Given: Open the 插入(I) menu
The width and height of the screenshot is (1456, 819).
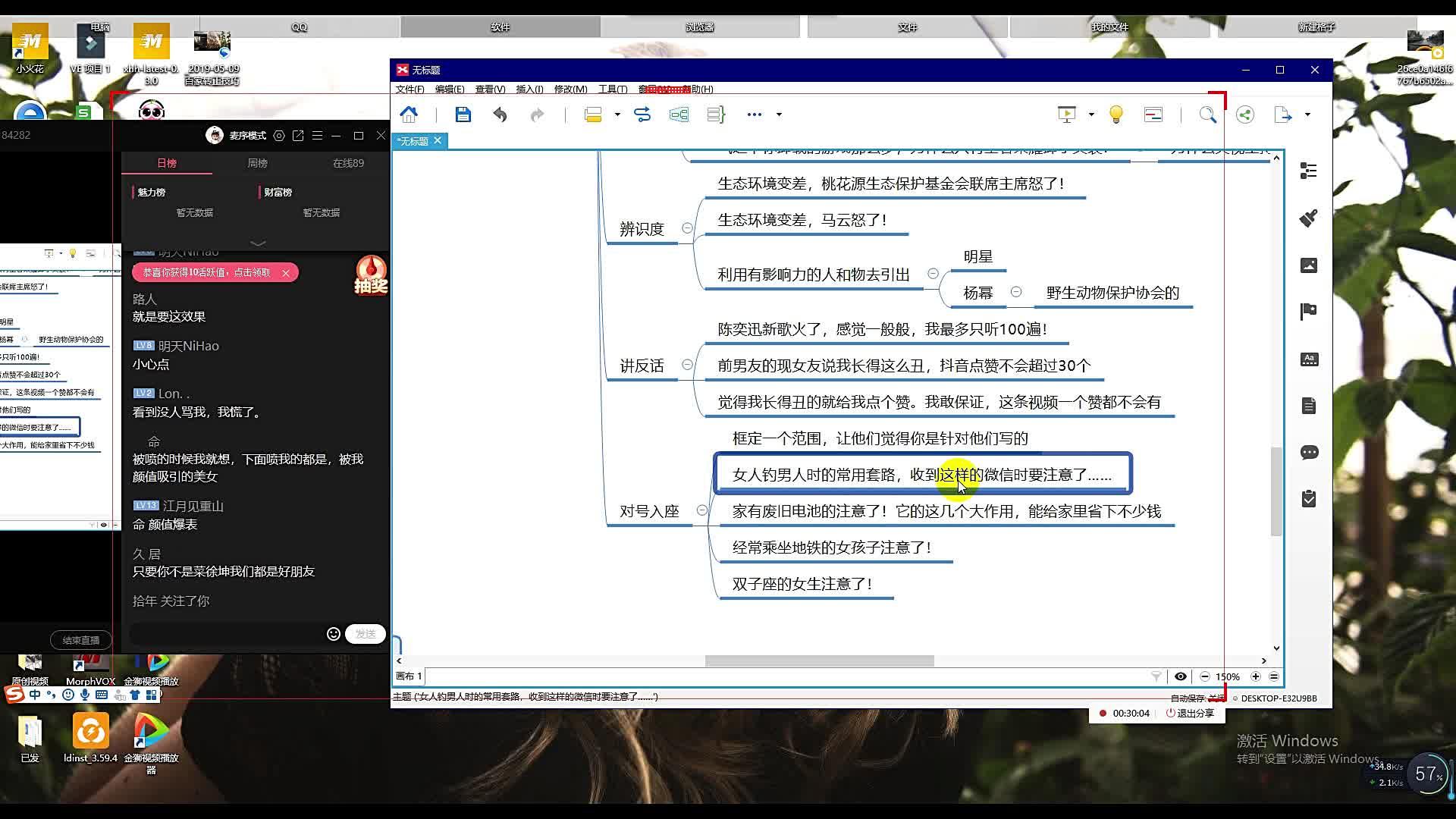Looking at the screenshot, I should point(529,89).
